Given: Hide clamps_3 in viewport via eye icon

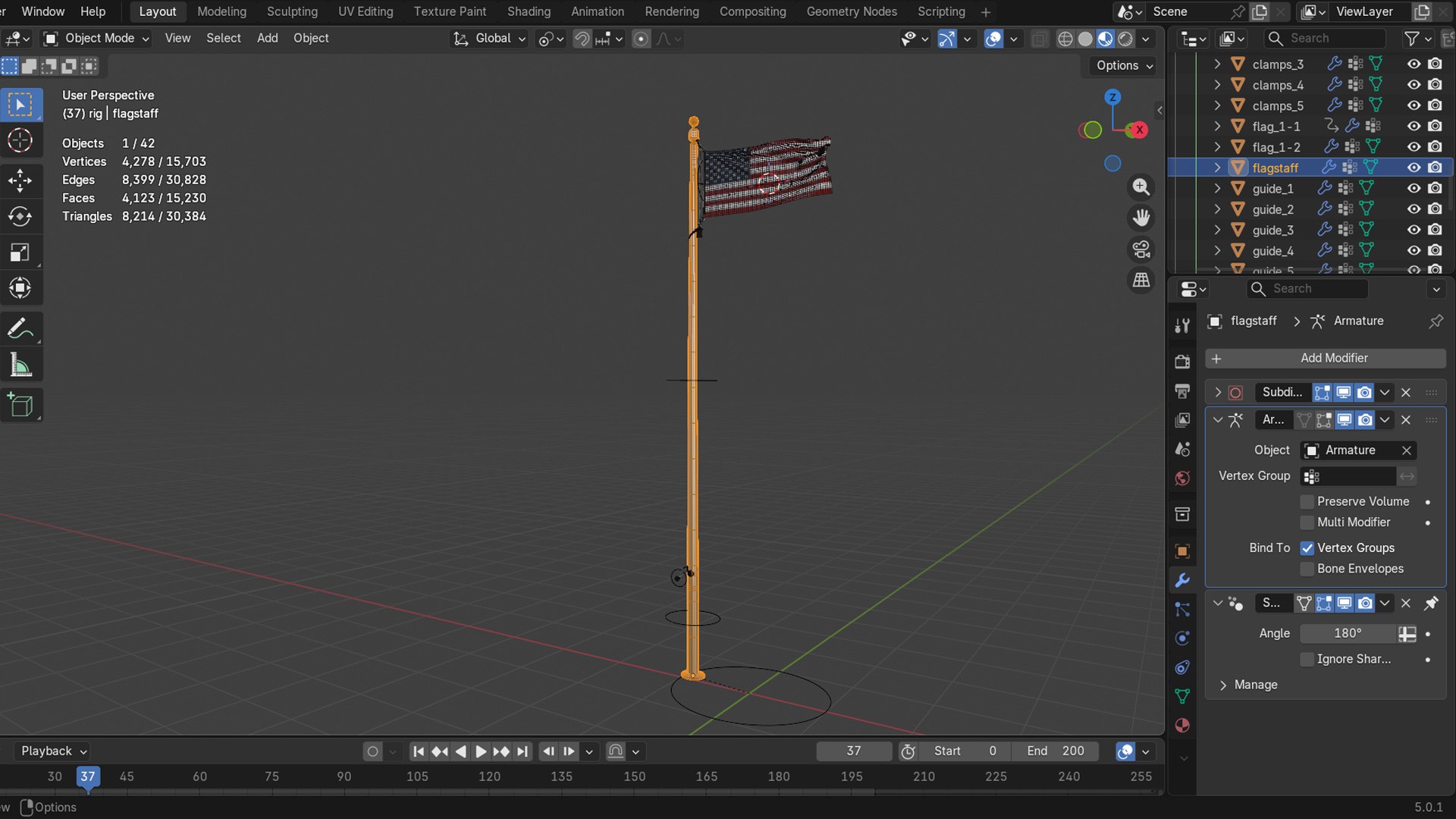Looking at the screenshot, I should point(1414,64).
